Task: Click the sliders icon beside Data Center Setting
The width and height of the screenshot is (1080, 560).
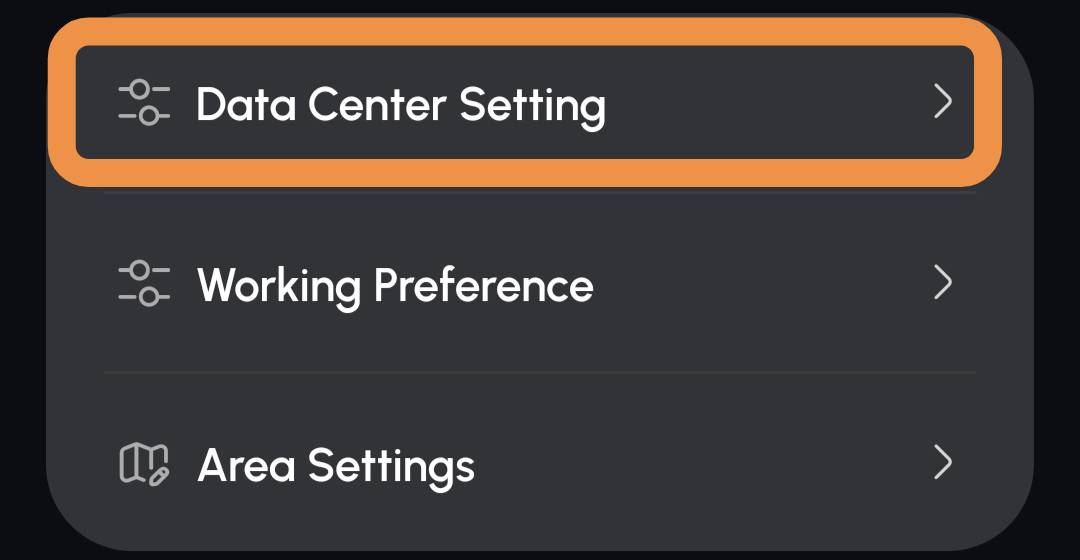Action: pos(144,103)
